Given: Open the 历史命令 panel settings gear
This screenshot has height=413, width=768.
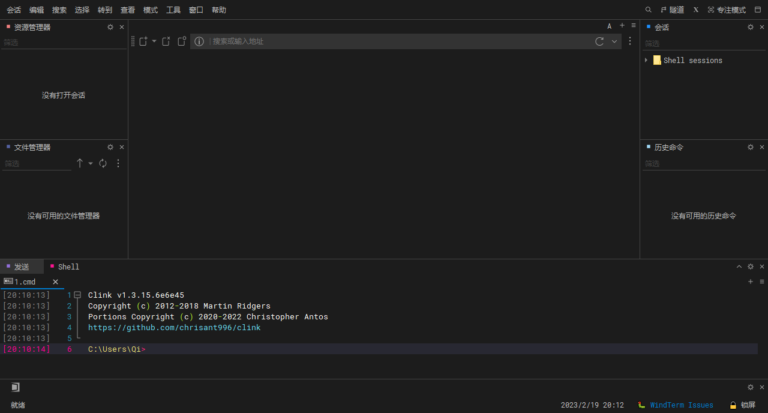Looking at the screenshot, I should [749, 147].
